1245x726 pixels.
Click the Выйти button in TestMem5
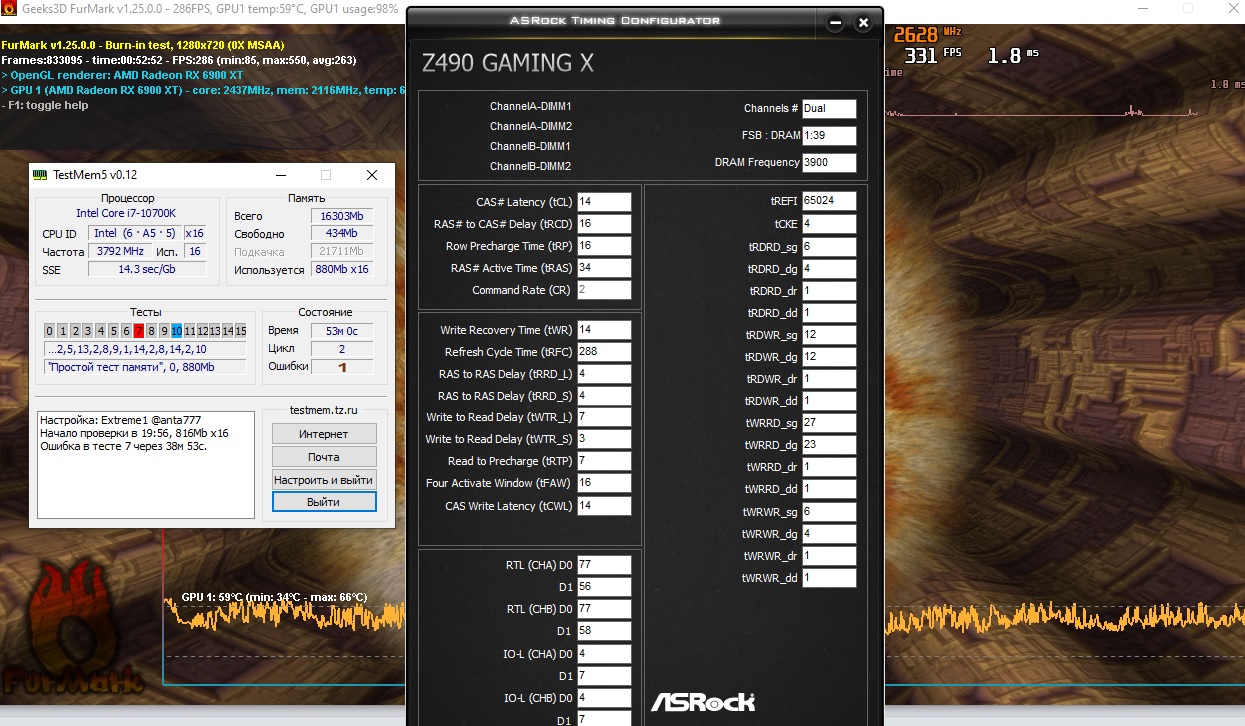pyautogui.click(x=323, y=502)
